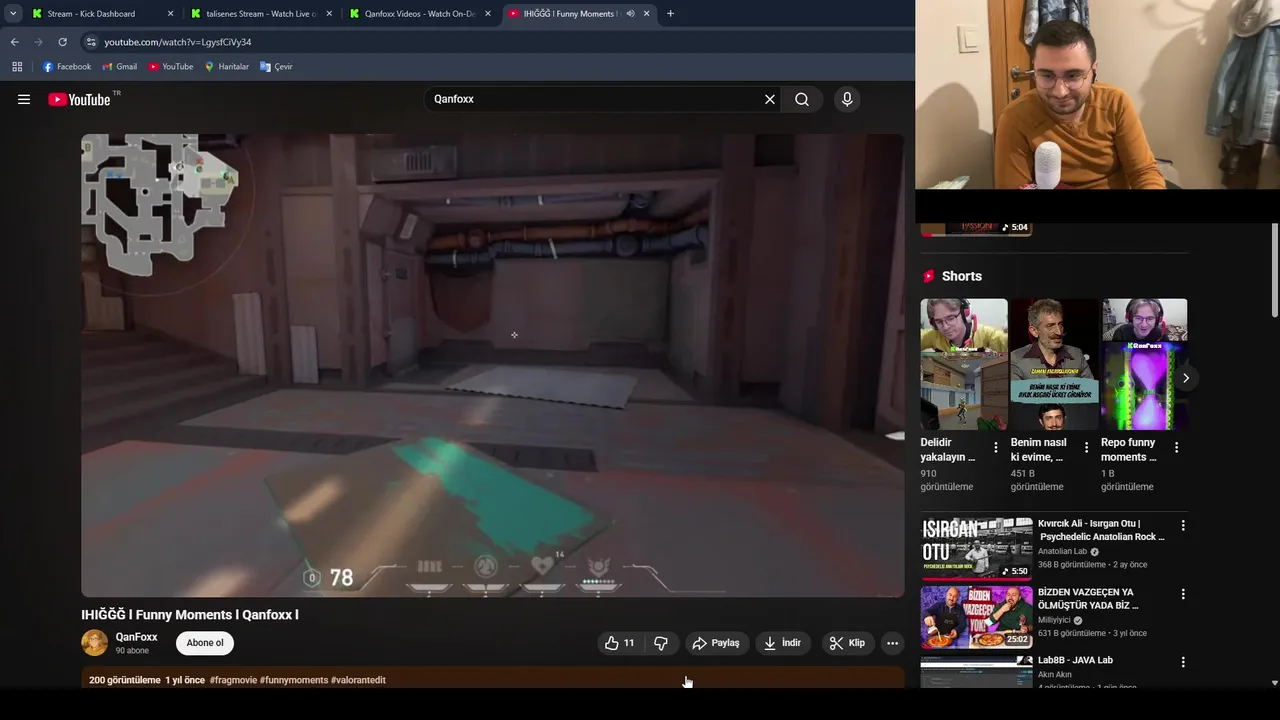
Task: Open BİZDEN VAZGEÇEN YA ÖLMÜŞTÜR video thumbnail
Action: pos(976,617)
